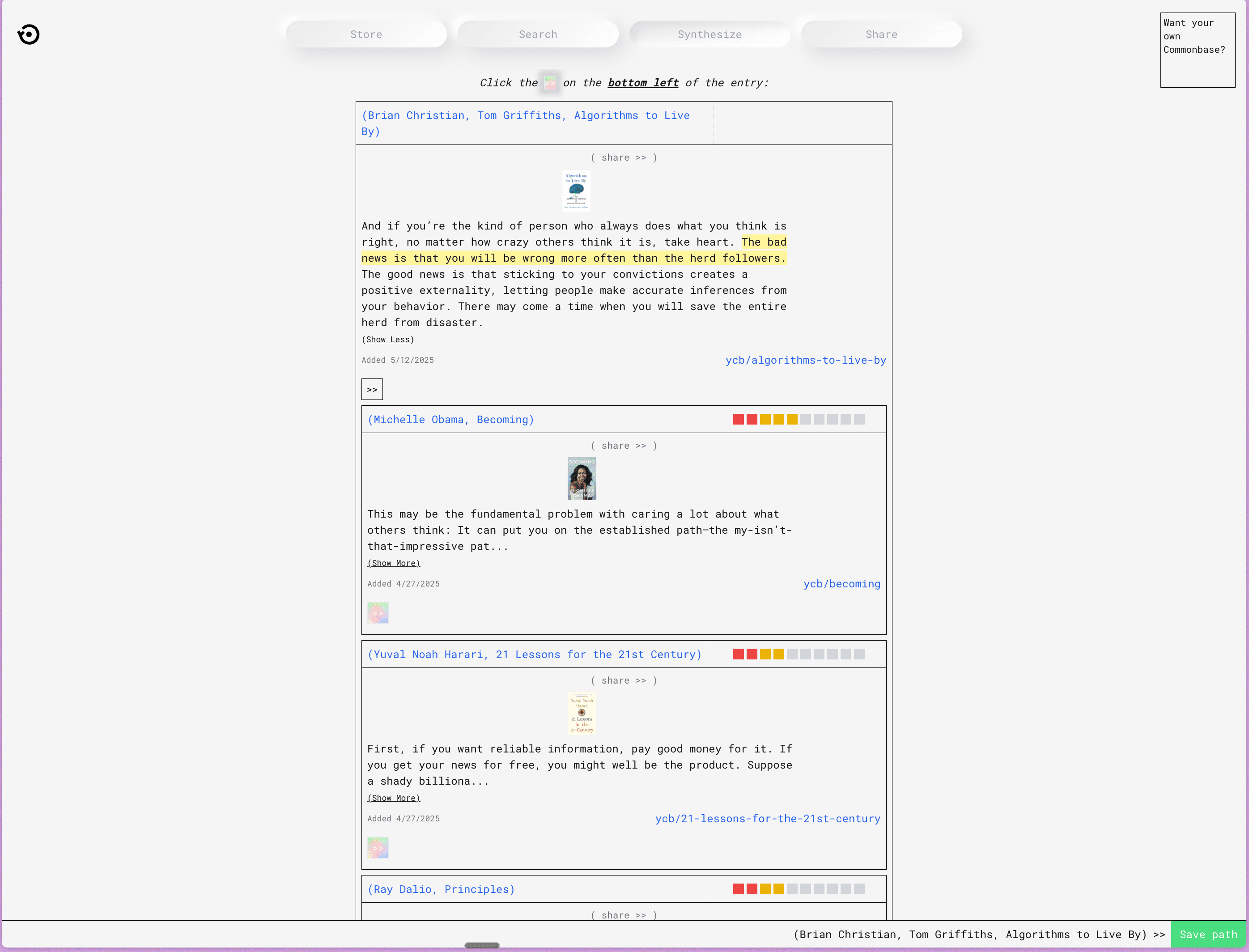Expand the Becoming quote with Show More

(x=393, y=563)
